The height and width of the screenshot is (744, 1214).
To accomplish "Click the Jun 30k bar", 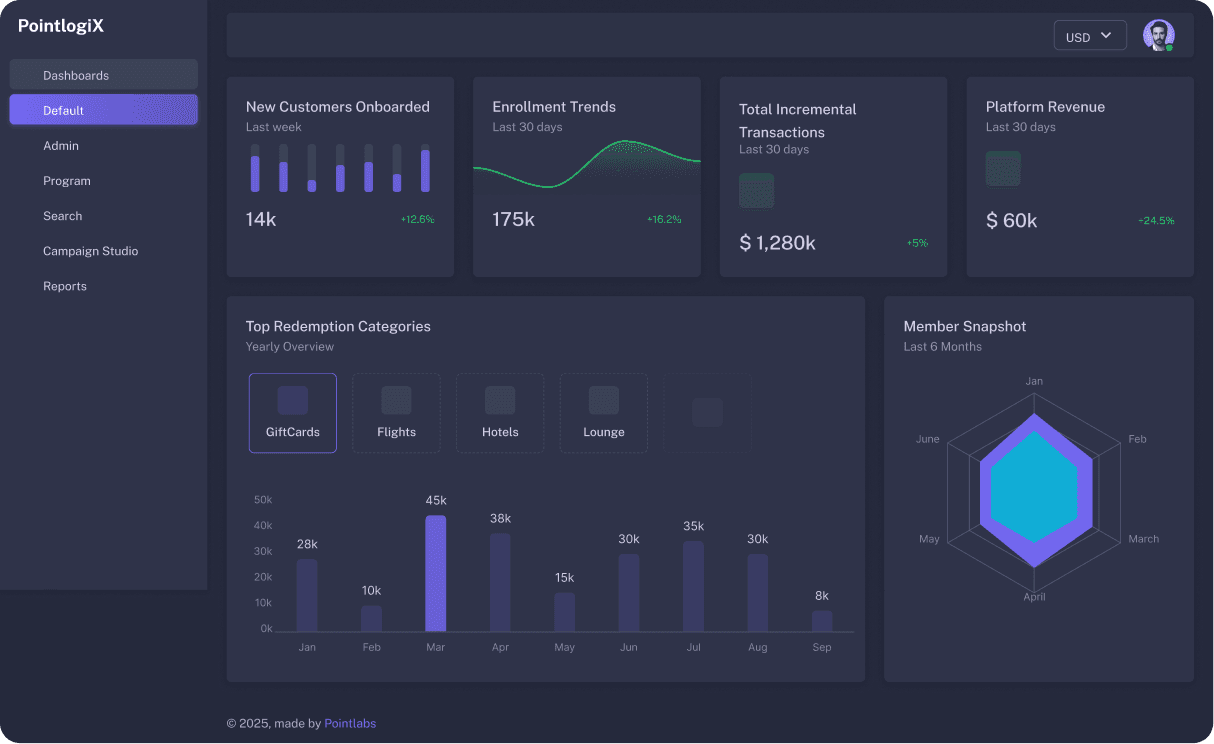I will [629, 593].
